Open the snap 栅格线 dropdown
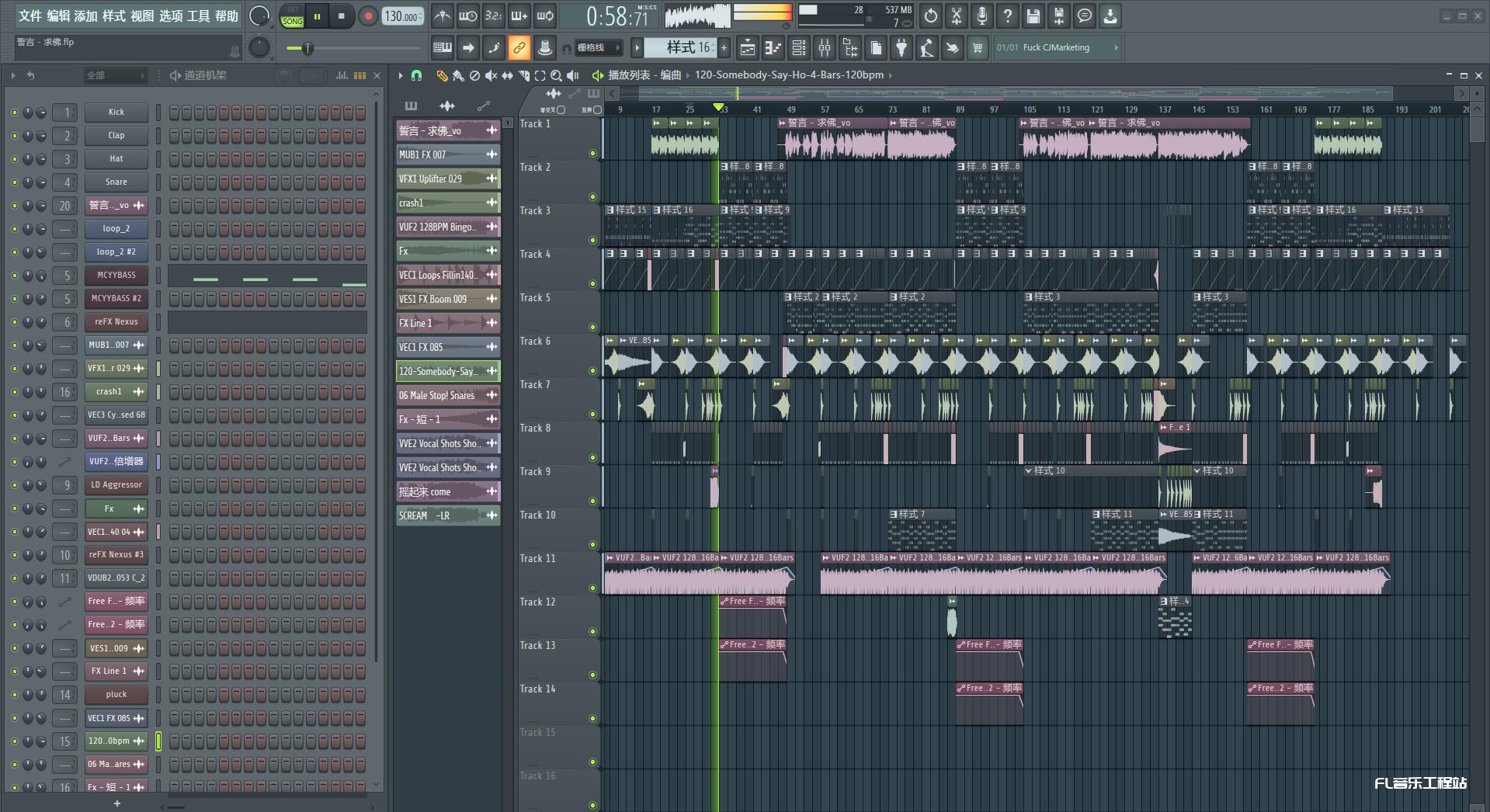 tap(599, 48)
